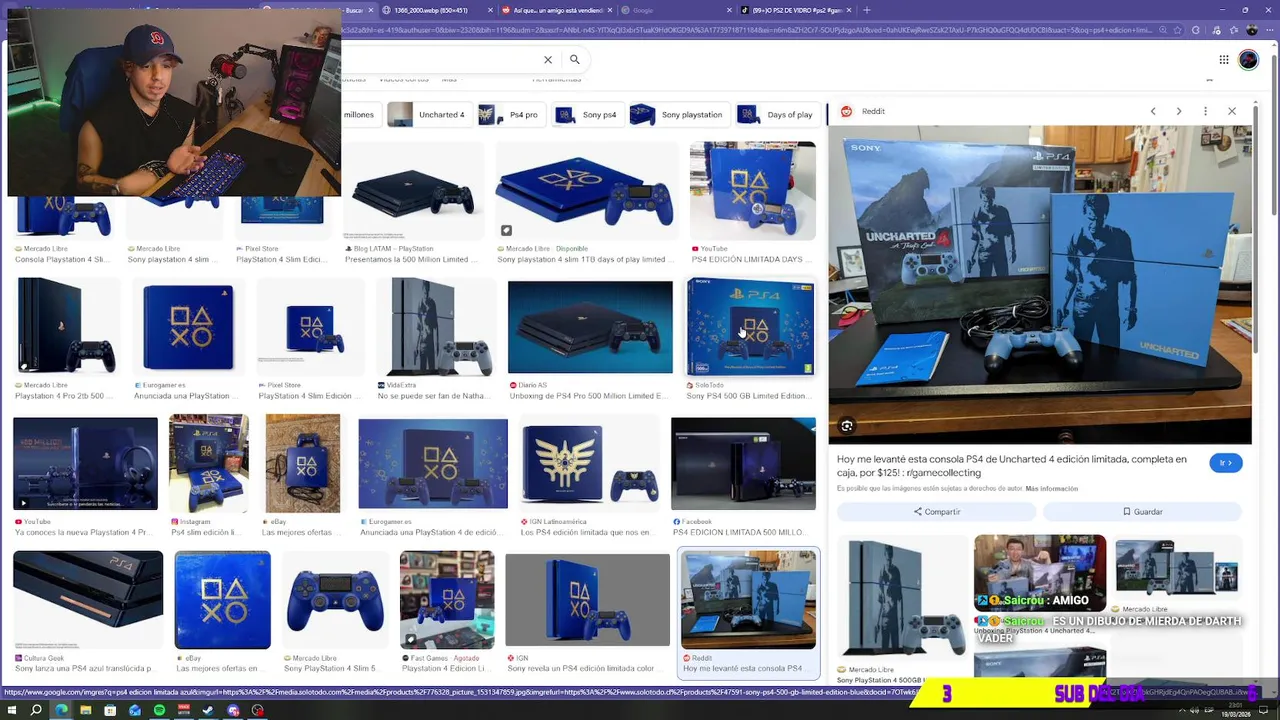The width and height of the screenshot is (1280, 720).
Task: Open a new browser tab
Action: (867, 10)
